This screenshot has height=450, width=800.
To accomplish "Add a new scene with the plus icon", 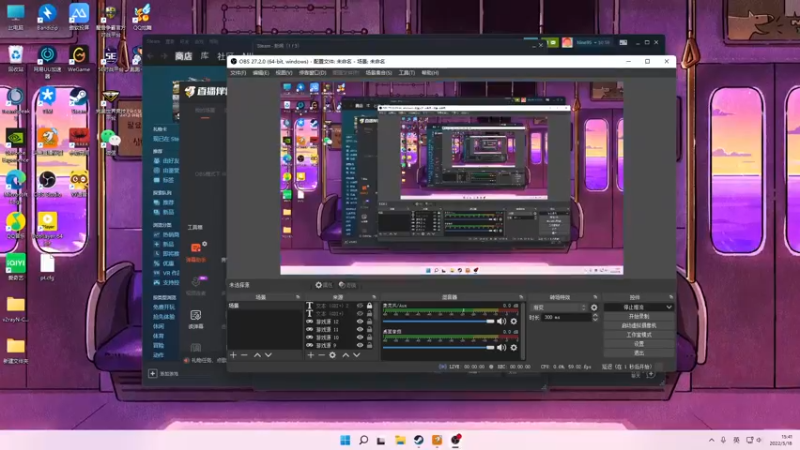I will (x=233, y=355).
